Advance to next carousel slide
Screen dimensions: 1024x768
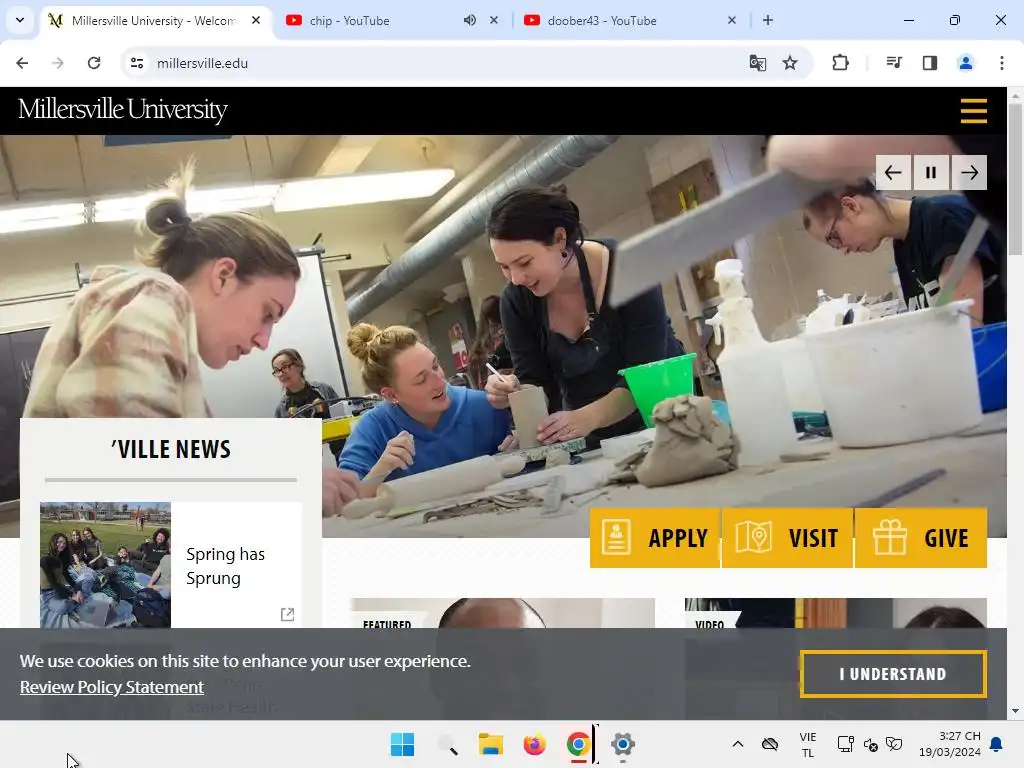click(x=969, y=172)
